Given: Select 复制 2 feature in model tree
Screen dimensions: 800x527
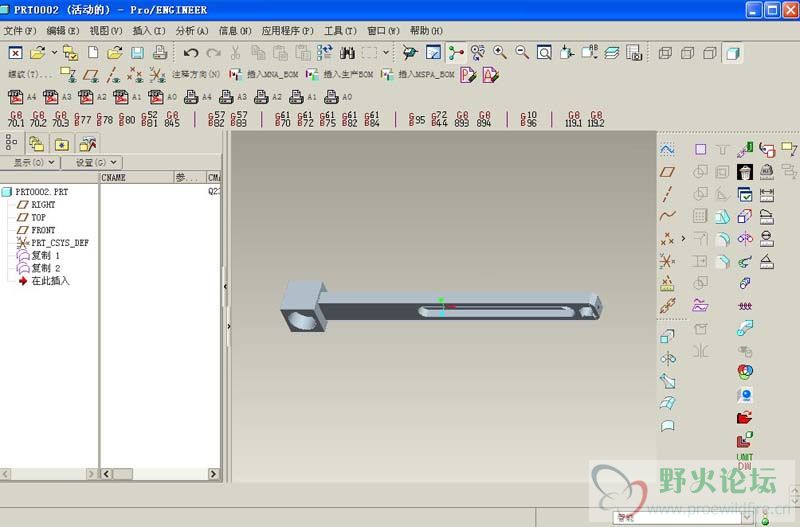Looking at the screenshot, I should [45, 268].
